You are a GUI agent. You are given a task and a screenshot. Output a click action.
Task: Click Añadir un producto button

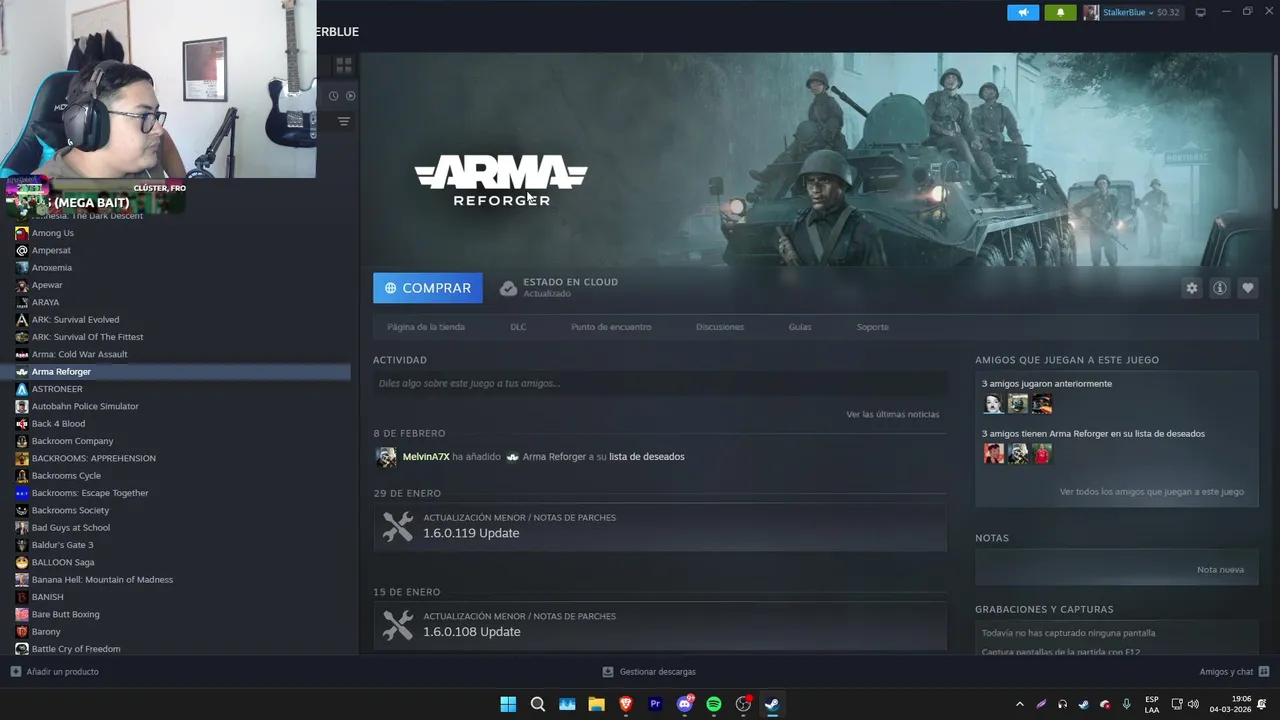coord(55,672)
